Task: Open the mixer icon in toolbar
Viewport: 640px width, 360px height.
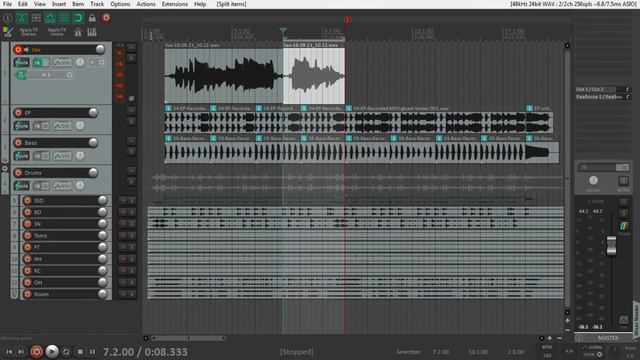Action: click(92, 32)
